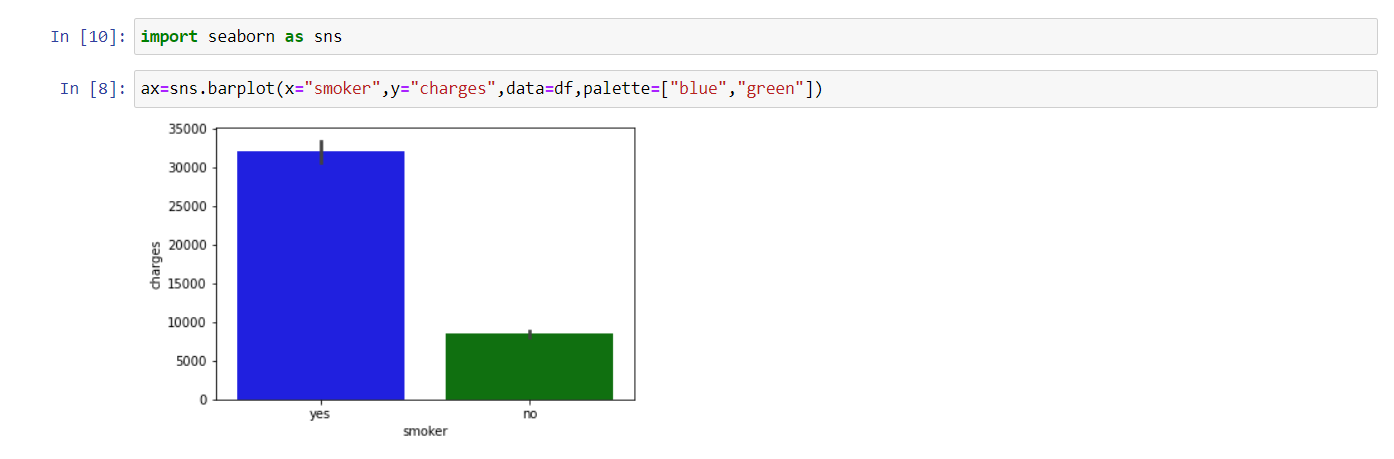Click the 25000 y-axis tick label
Image resolution: width=1394 pixels, height=459 pixels.
tap(188, 207)
